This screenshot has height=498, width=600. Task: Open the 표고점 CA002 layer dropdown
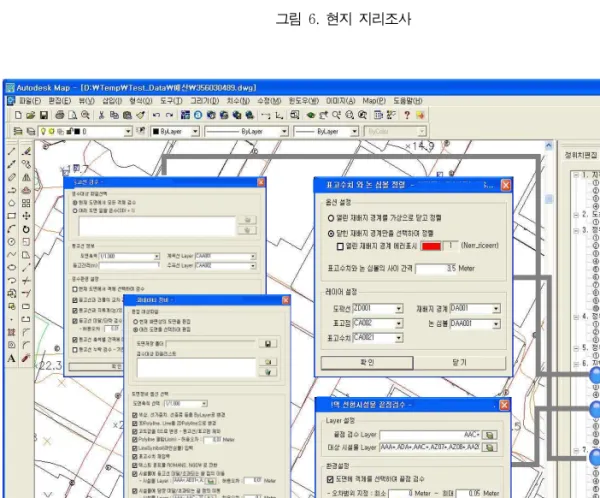399,324
